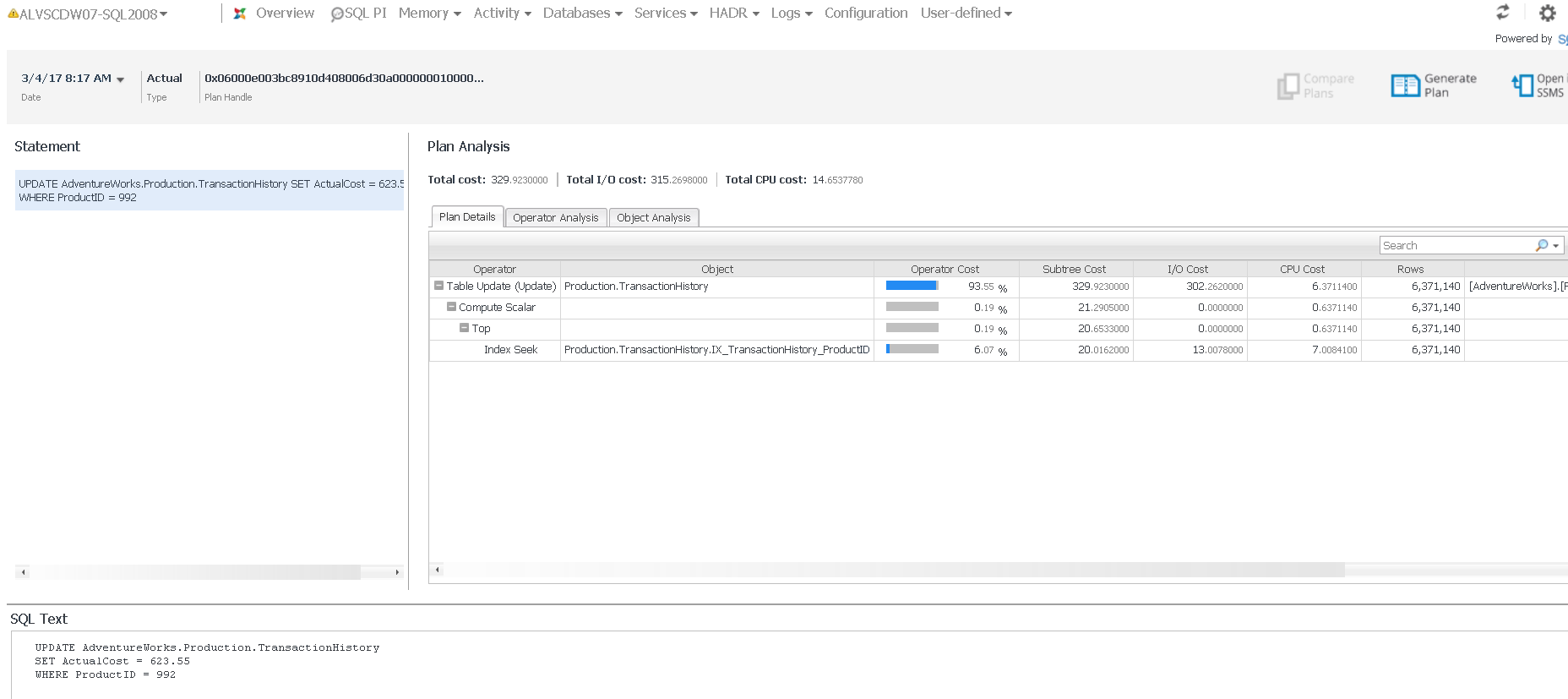Click the SQL PI magnifier icon
Viewport: 1568px width, 699px height.
(x=337, y=14)
